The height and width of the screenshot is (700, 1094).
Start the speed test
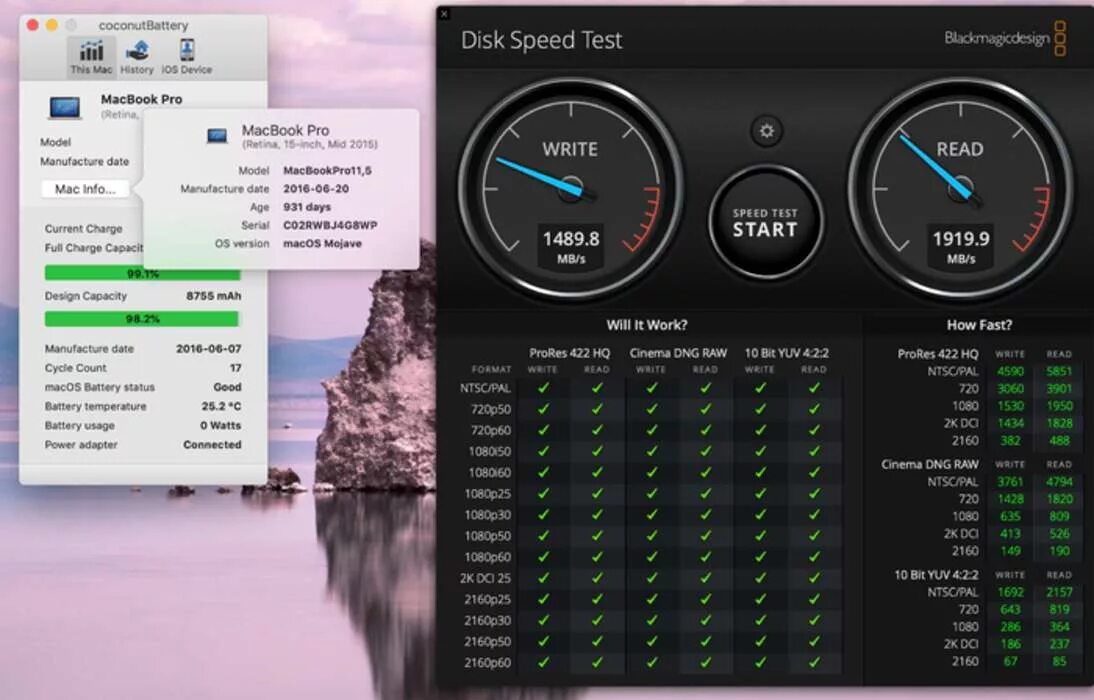(x=765, y=223)
